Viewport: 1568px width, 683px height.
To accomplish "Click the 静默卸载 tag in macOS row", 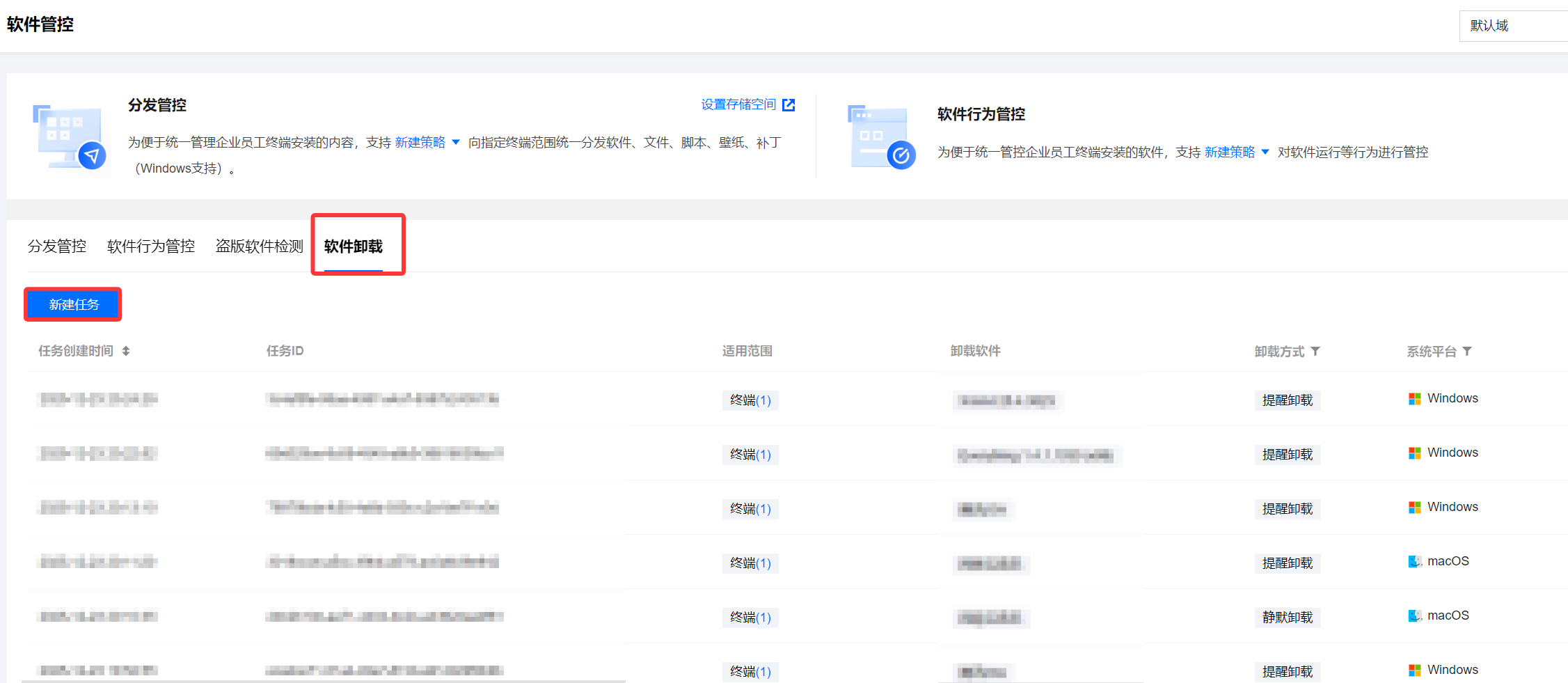I will point(1287,618).
